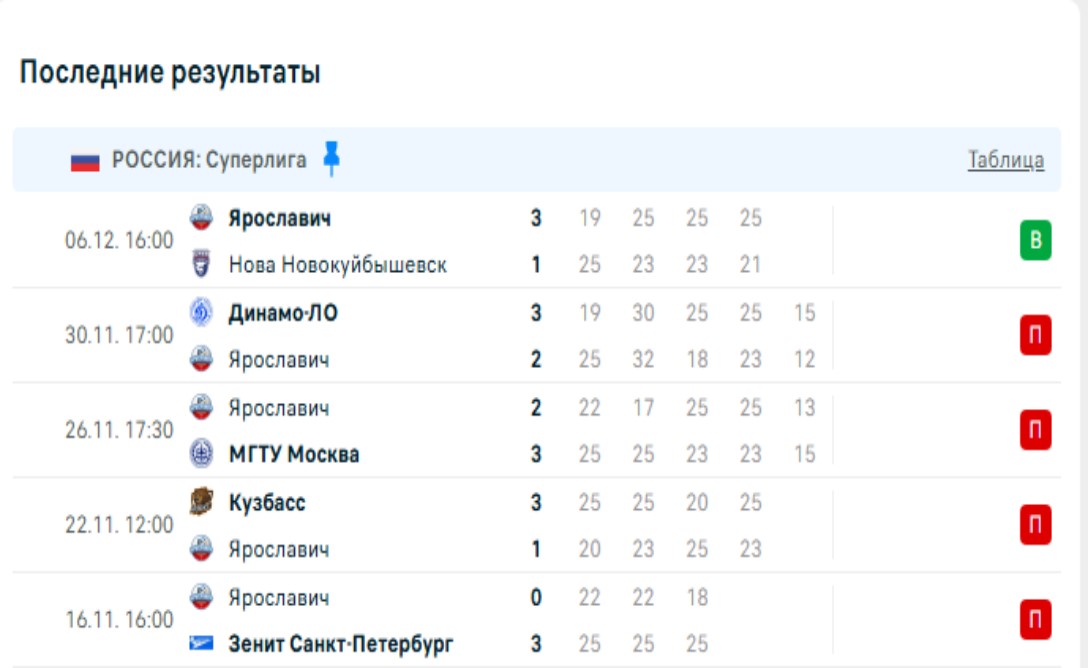1088x668 pixels.
Task: Click the Кузбасс team logo
Action: [201, 502]
